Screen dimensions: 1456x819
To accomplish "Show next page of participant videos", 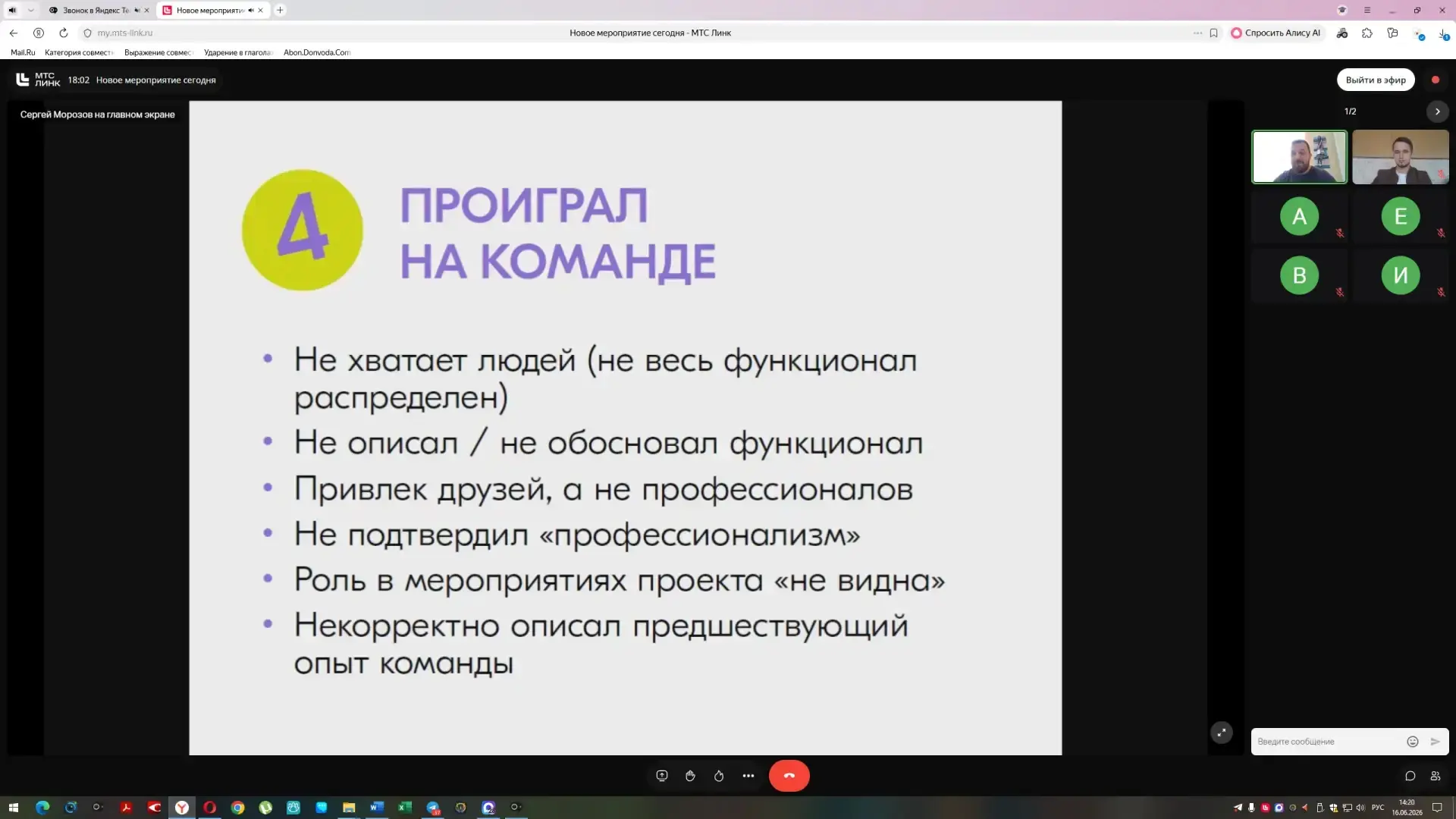I will [x=1437, y=111].
